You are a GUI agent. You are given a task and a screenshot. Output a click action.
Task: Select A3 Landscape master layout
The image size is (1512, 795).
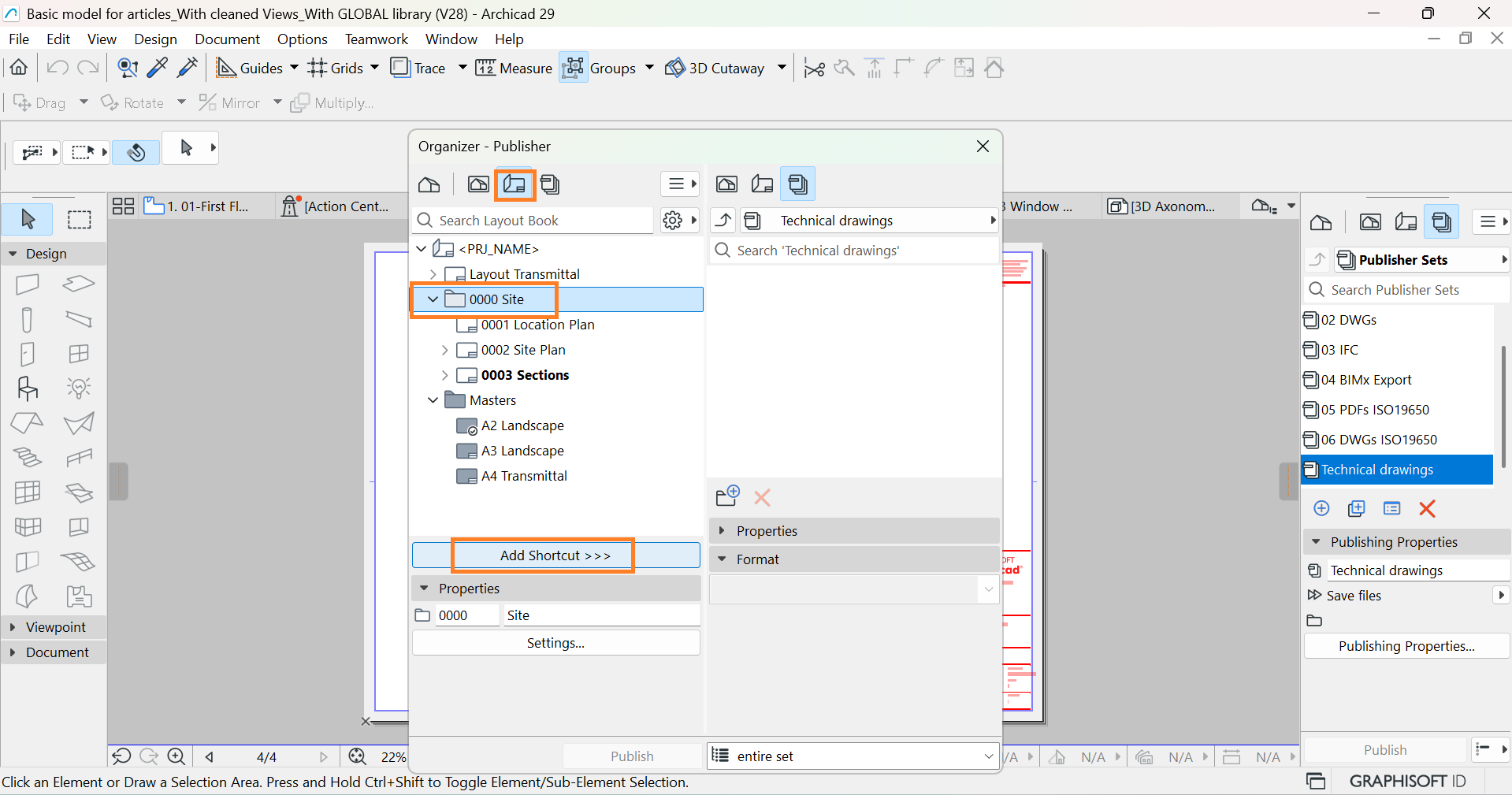(522, 451)
